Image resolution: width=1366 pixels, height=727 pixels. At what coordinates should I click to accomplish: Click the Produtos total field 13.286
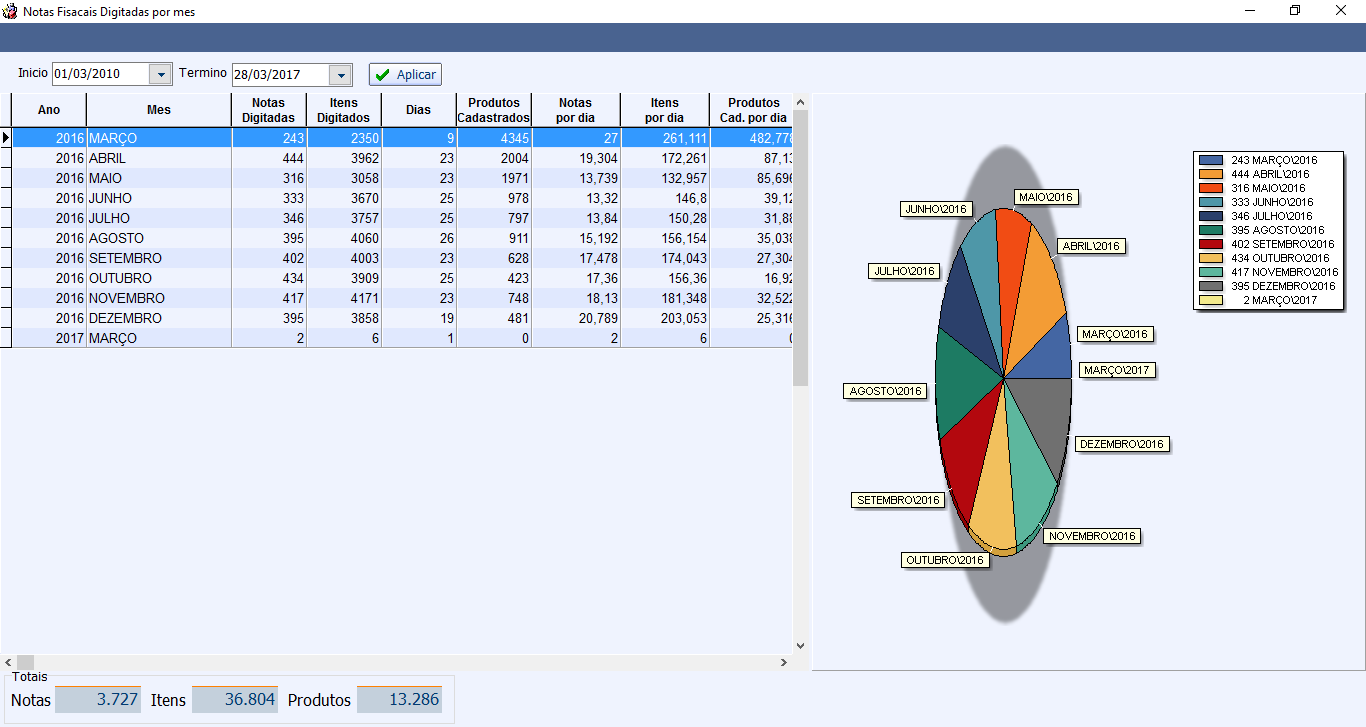click(x=399, y=700)
